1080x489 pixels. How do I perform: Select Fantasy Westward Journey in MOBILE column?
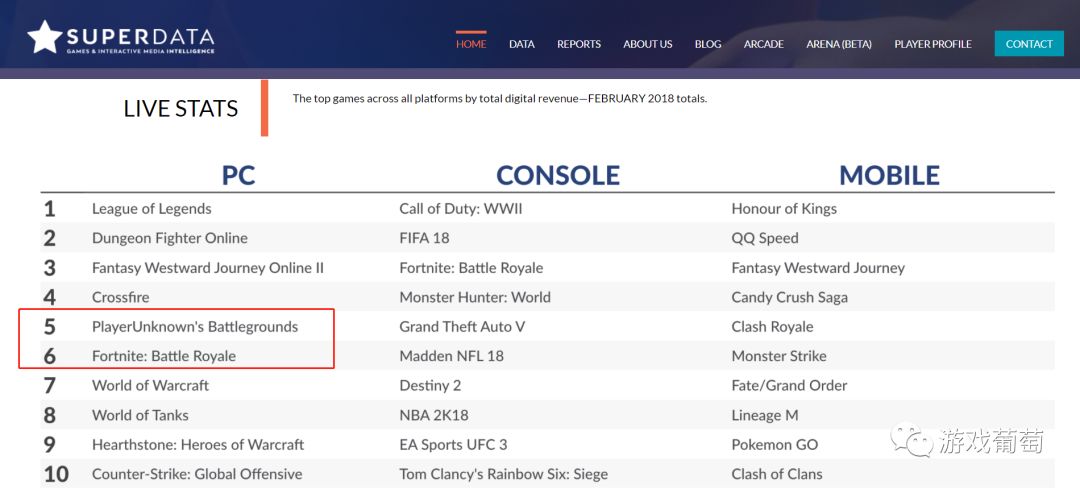[x=818, y=268]
